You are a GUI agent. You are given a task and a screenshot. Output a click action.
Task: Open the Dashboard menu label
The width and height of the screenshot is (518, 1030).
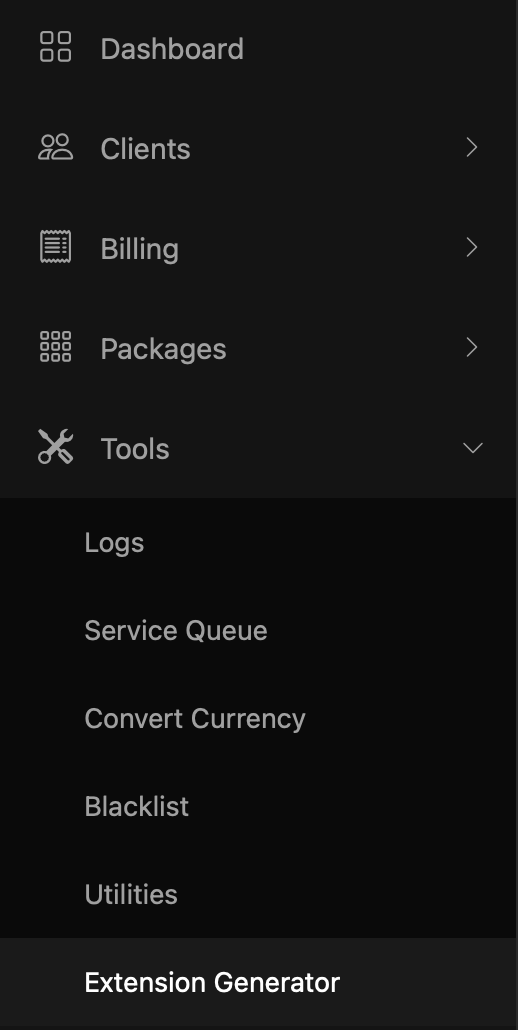pyautogui.click(x=172, y=49)
